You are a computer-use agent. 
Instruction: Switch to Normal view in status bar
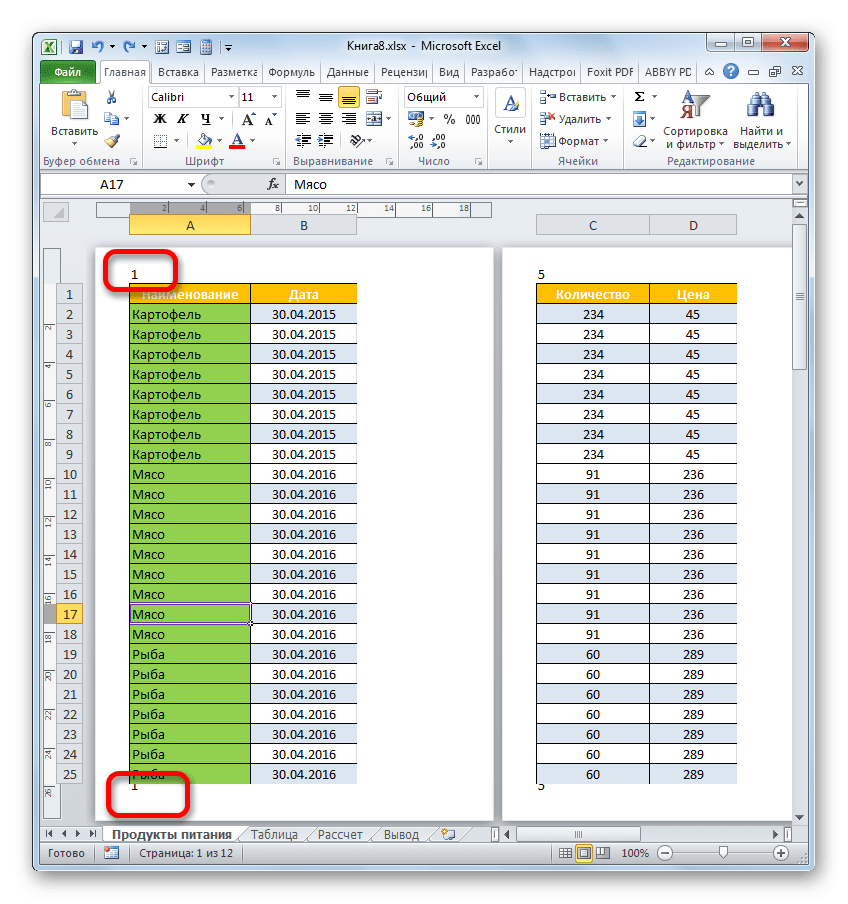coord(566,853)
